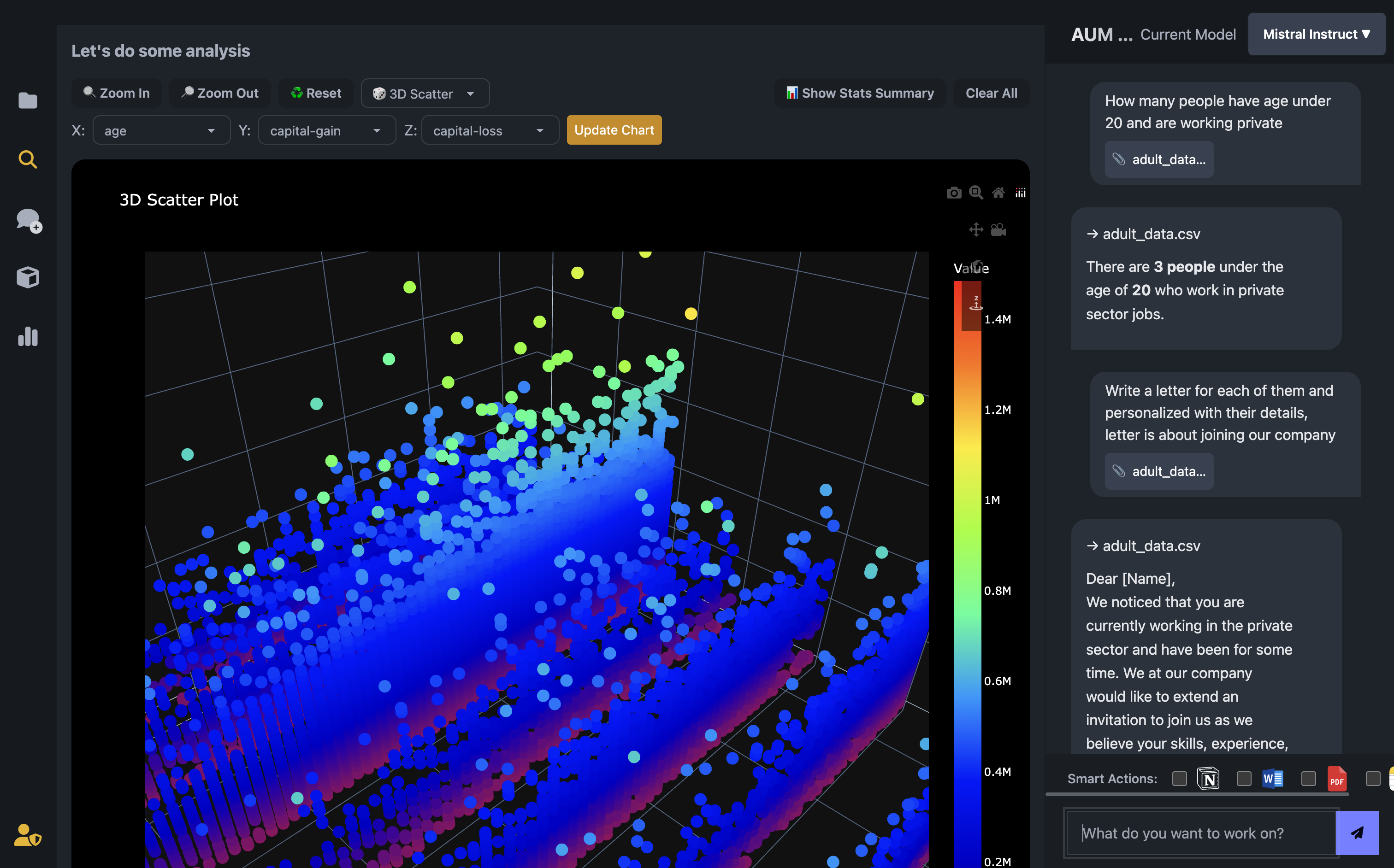The height and width of the screenshot is (868, 1394).
Task: Select the plot zoom box tool
Action: coord(976,193)
